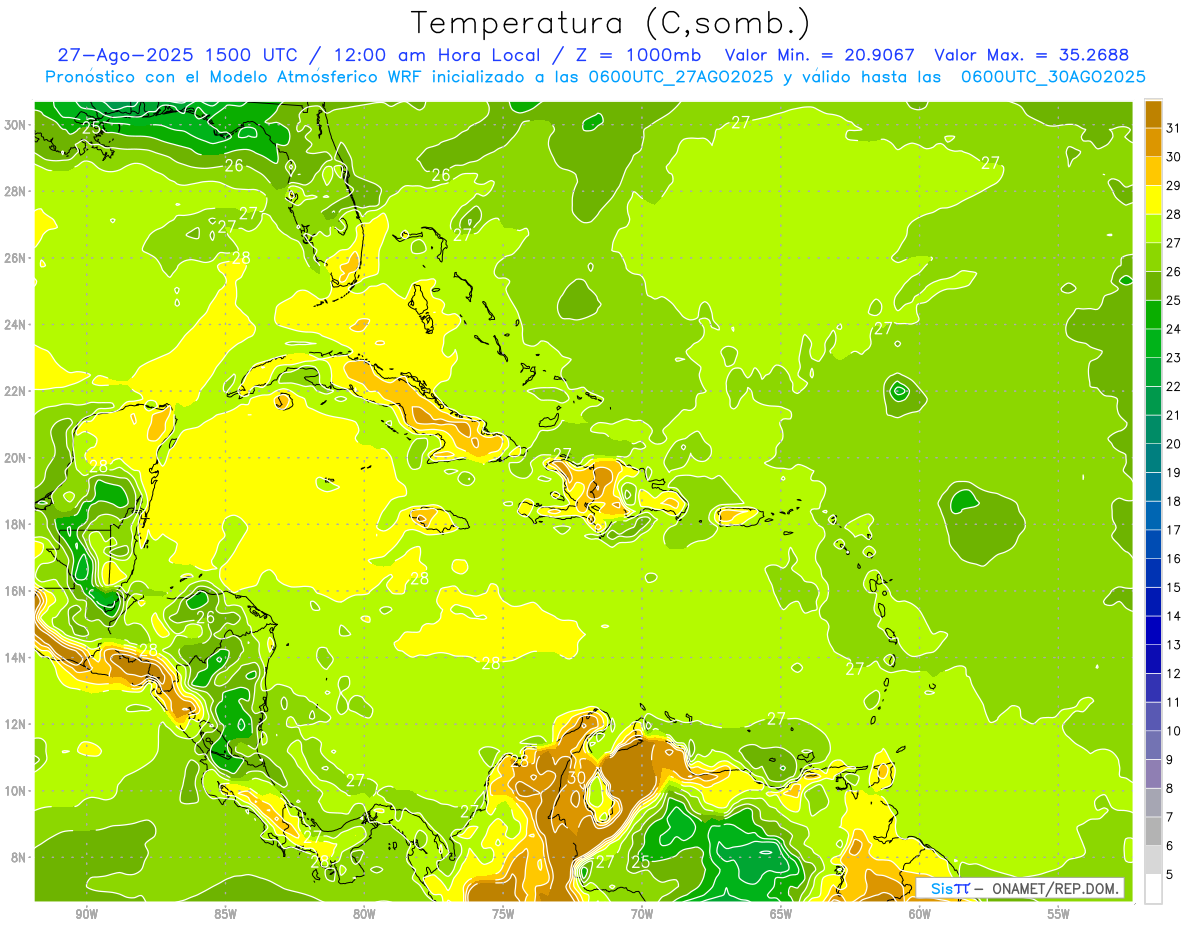Viewport: 1200px width, 927px height.
Task: Click the blue legend swatch between 16 and 17
Action: click(1153, 544)
